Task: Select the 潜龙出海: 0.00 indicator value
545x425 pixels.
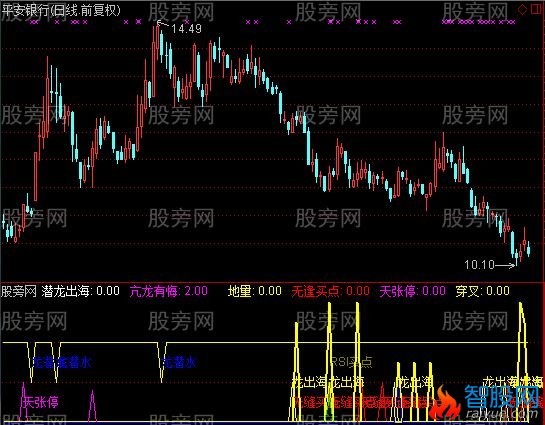Action: [81, 291]
